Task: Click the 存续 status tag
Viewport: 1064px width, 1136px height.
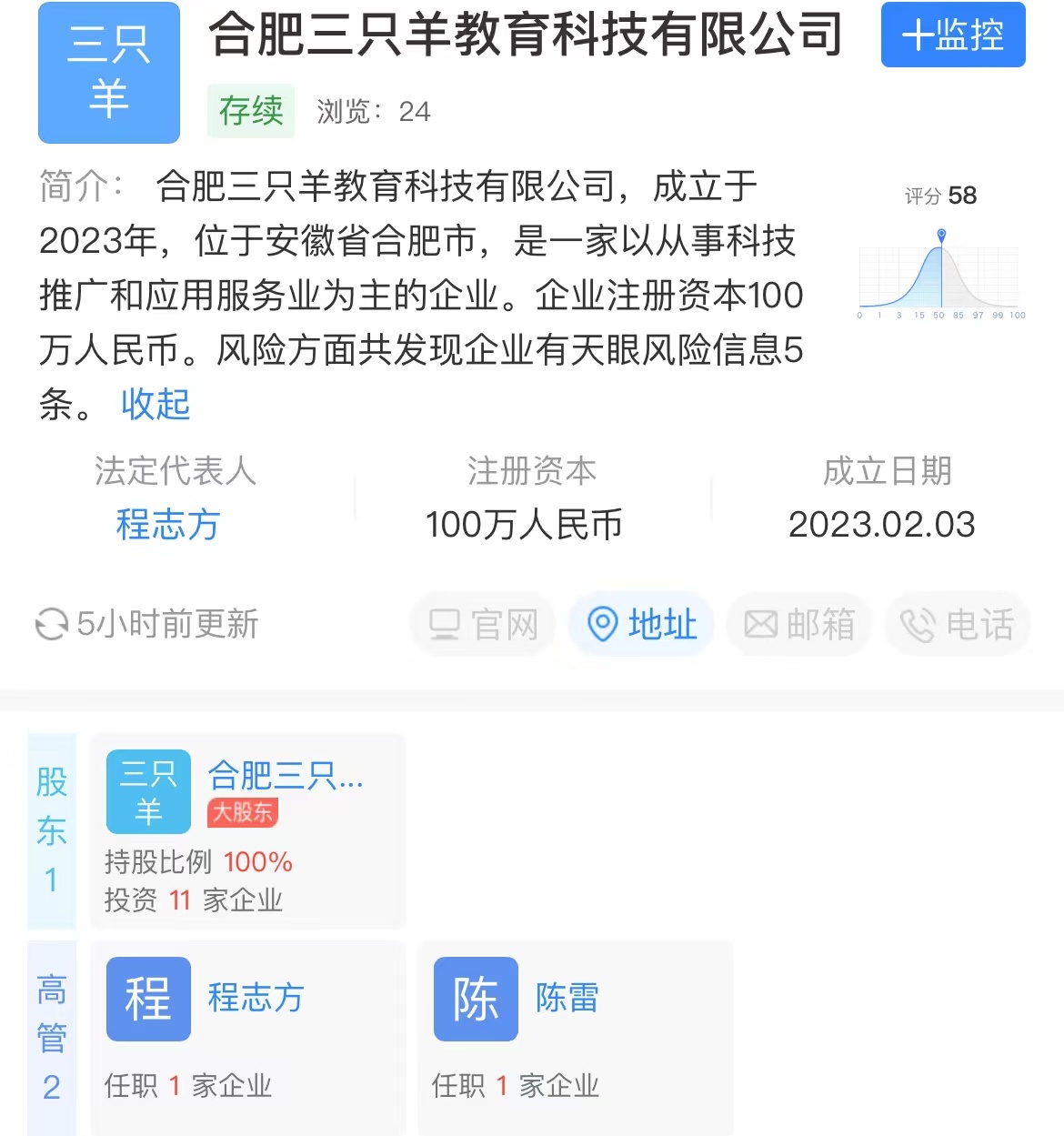Action: [251, 111]
